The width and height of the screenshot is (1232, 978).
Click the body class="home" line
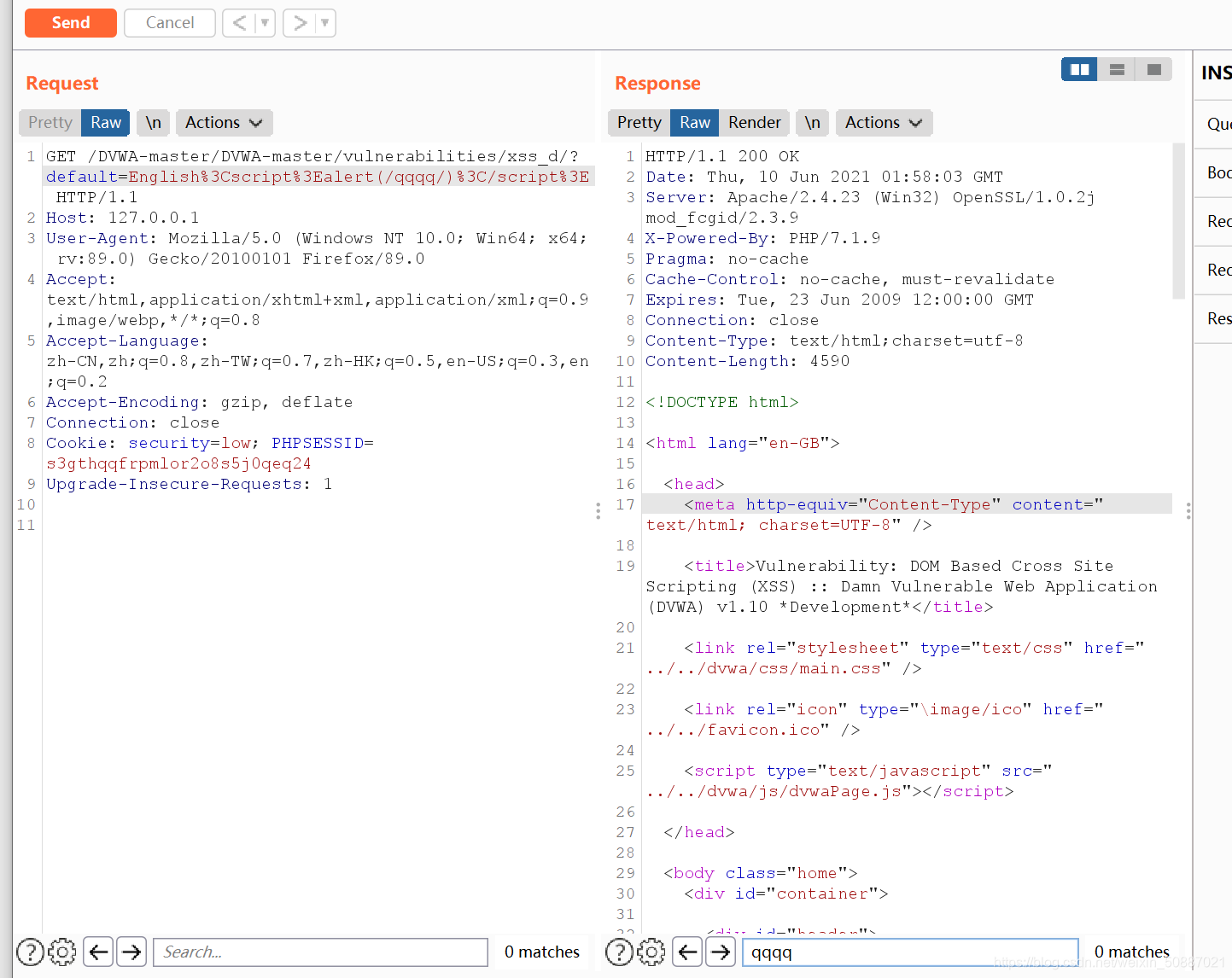[x=761, y=873]
